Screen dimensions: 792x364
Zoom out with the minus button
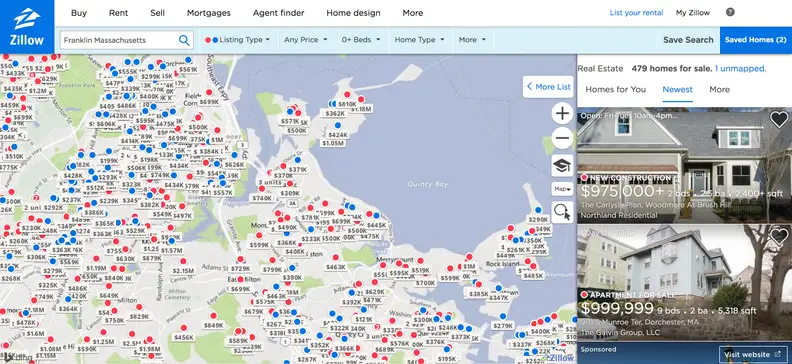[x=562, y=138]
